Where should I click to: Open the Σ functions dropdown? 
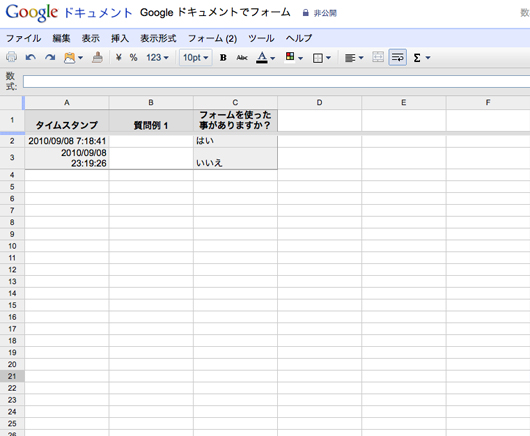(x=421, y=58)
